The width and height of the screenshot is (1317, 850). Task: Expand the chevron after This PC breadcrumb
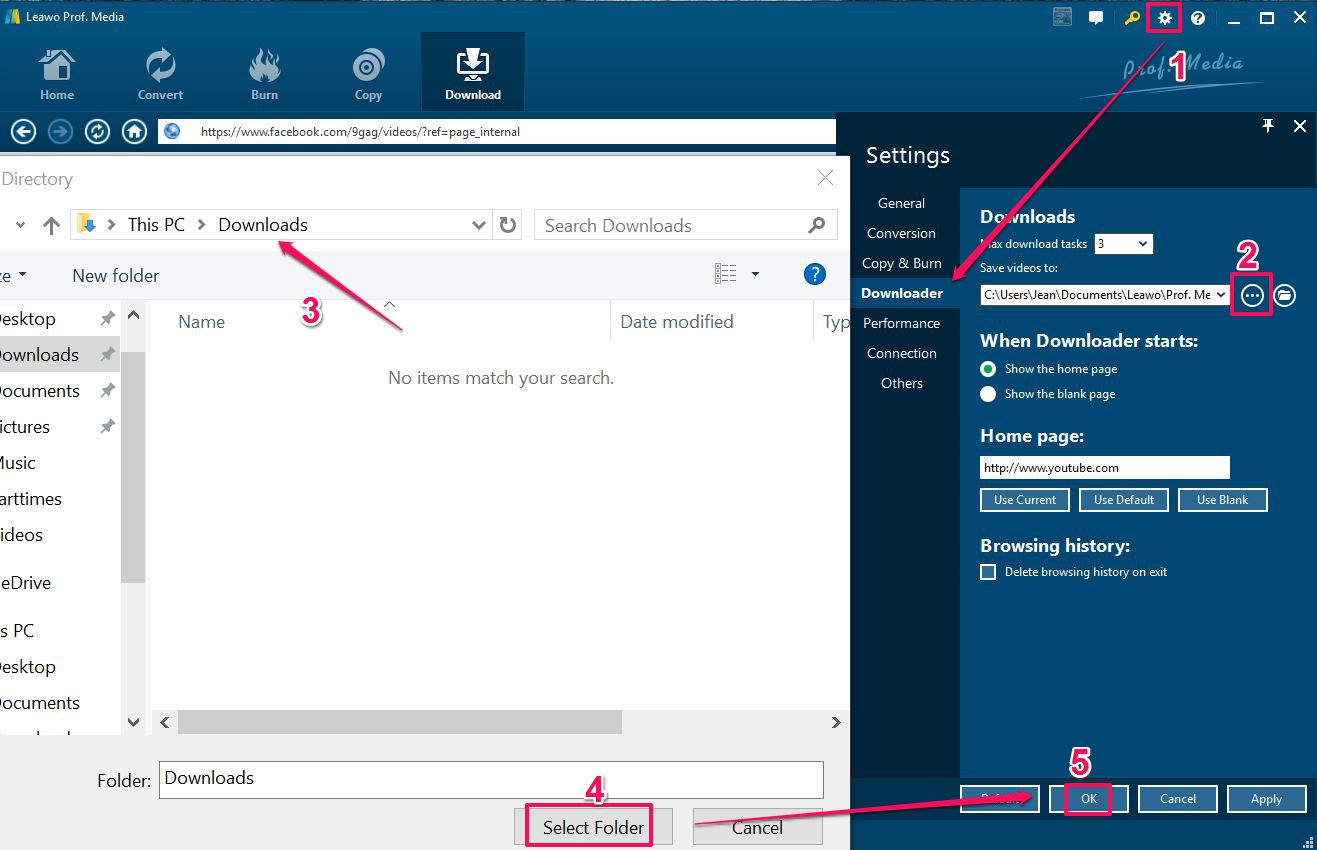coord(201,225)
